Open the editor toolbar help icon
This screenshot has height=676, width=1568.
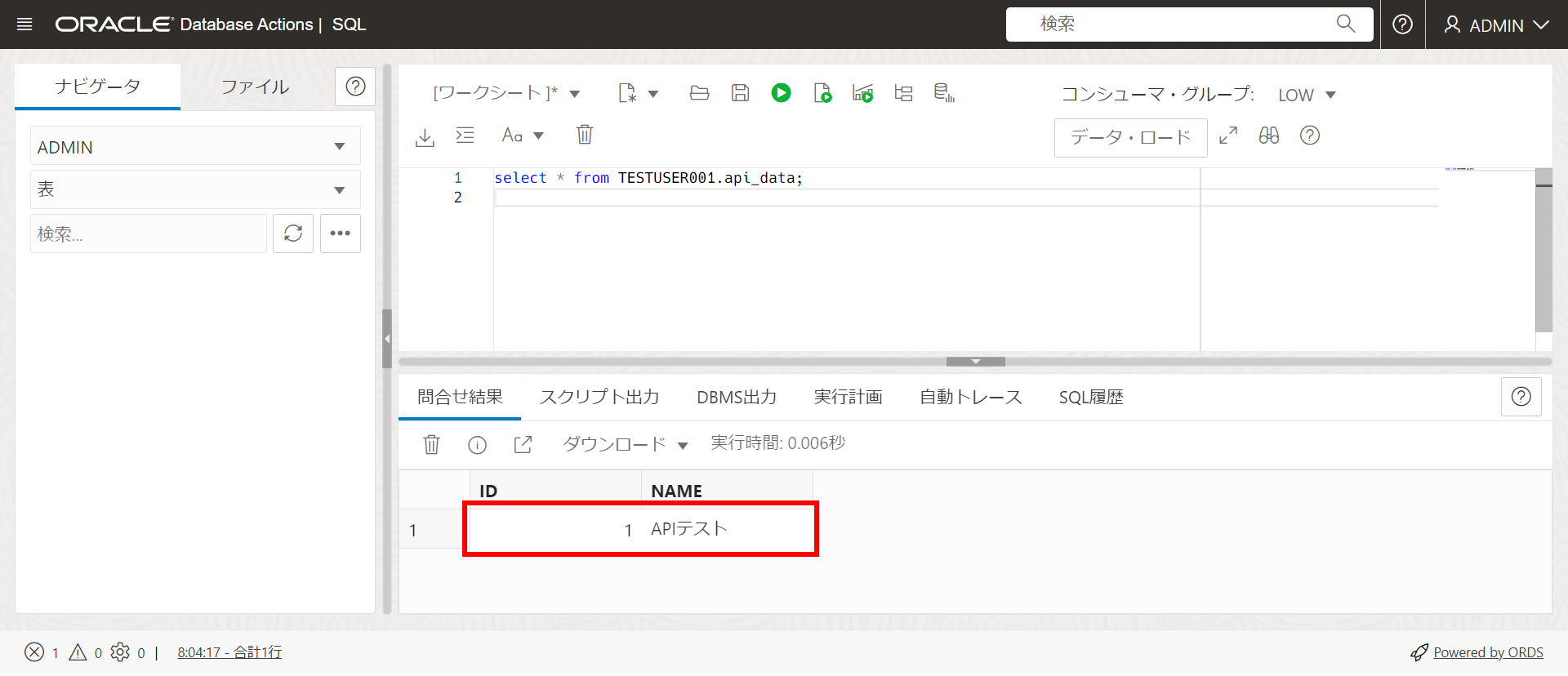click(1310, 136)
